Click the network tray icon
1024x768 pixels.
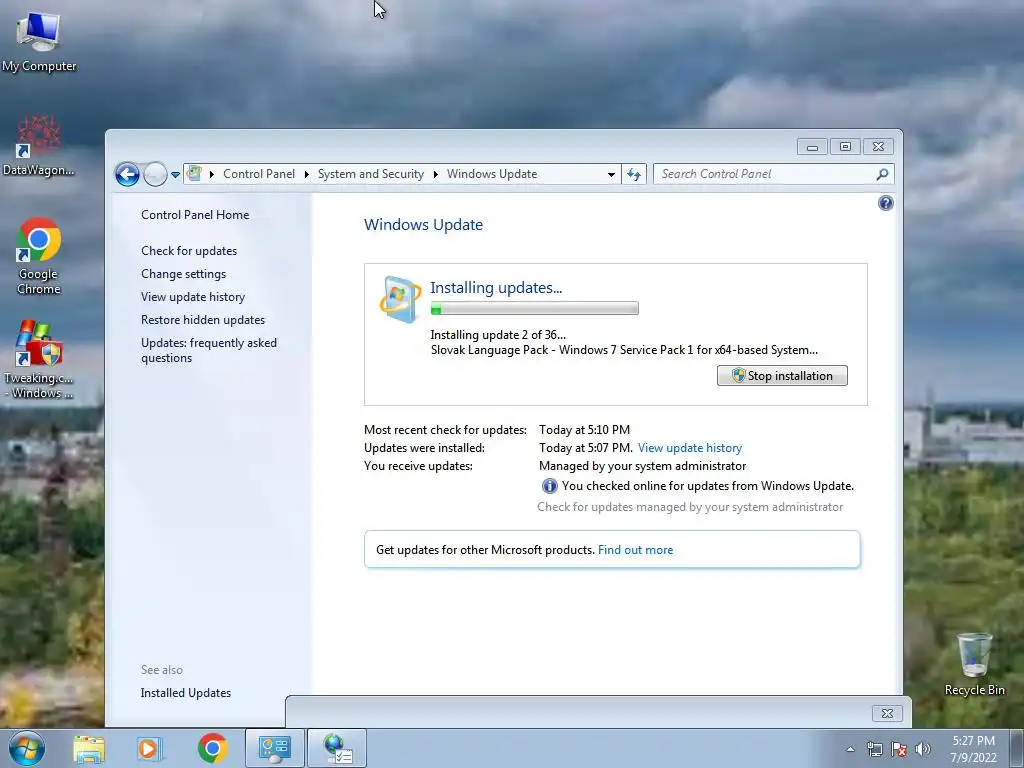click(874, 749)
